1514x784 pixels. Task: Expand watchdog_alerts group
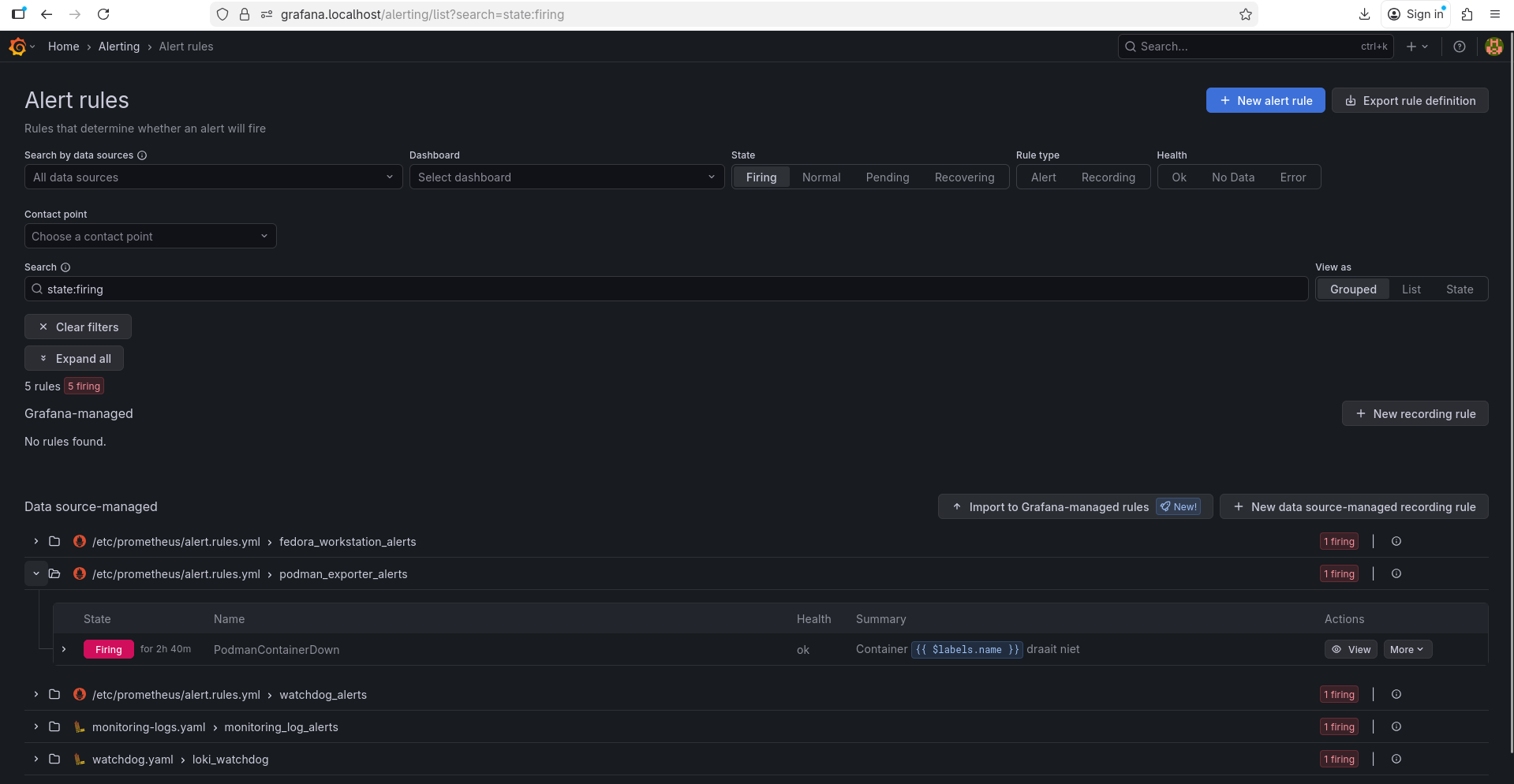[36, 694]
